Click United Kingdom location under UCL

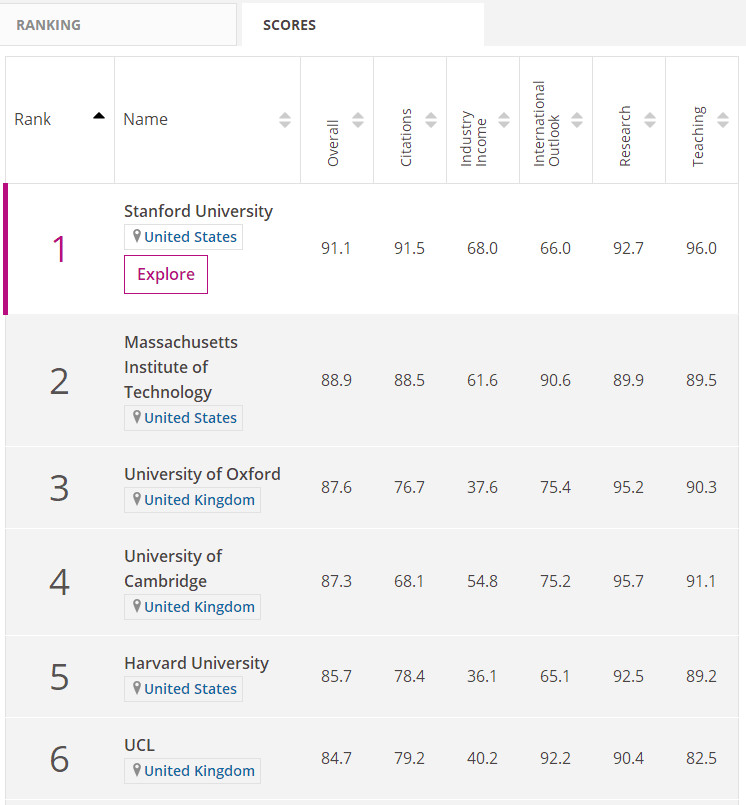point(199,771)
